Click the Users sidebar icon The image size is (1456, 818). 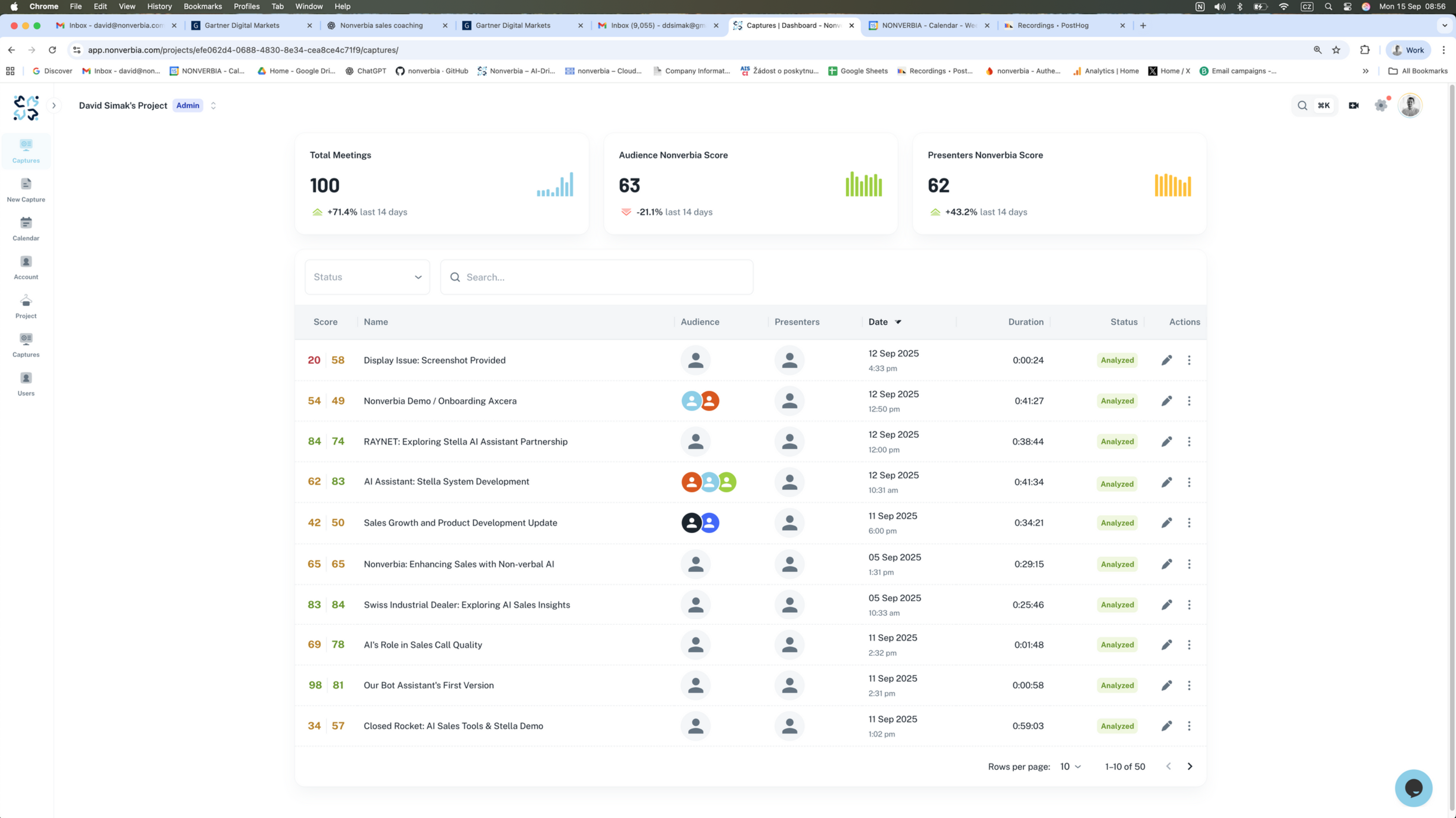click(x=26, y=384)
